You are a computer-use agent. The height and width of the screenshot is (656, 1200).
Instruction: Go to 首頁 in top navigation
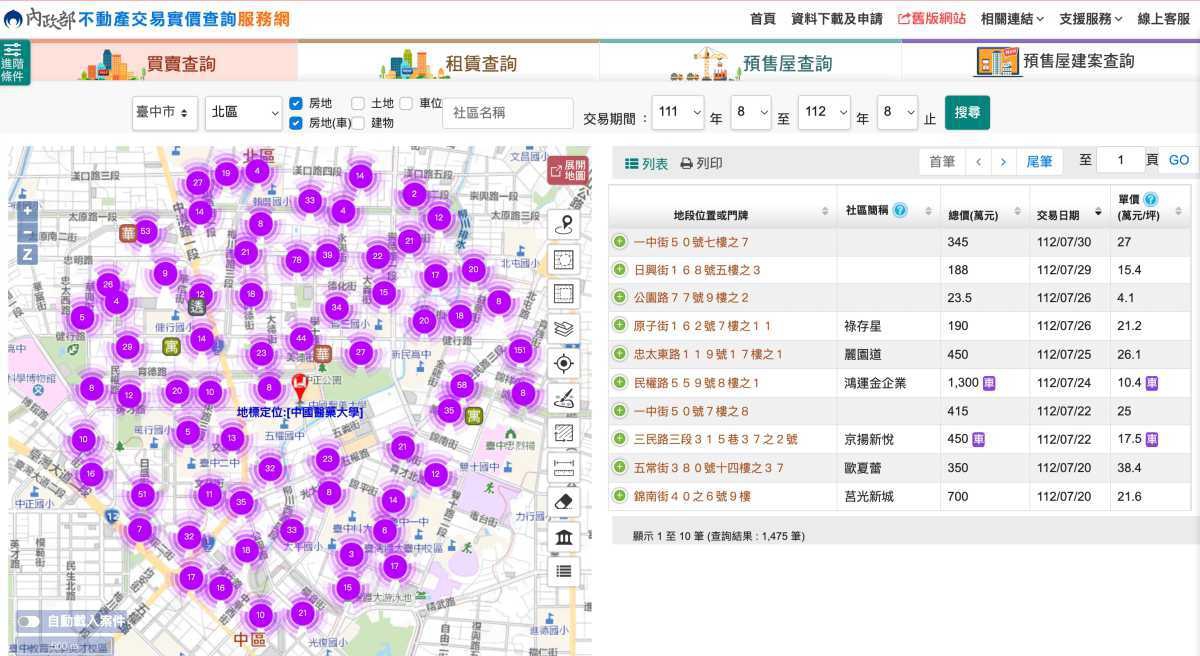pyautogui.click(x=762, y=19)
